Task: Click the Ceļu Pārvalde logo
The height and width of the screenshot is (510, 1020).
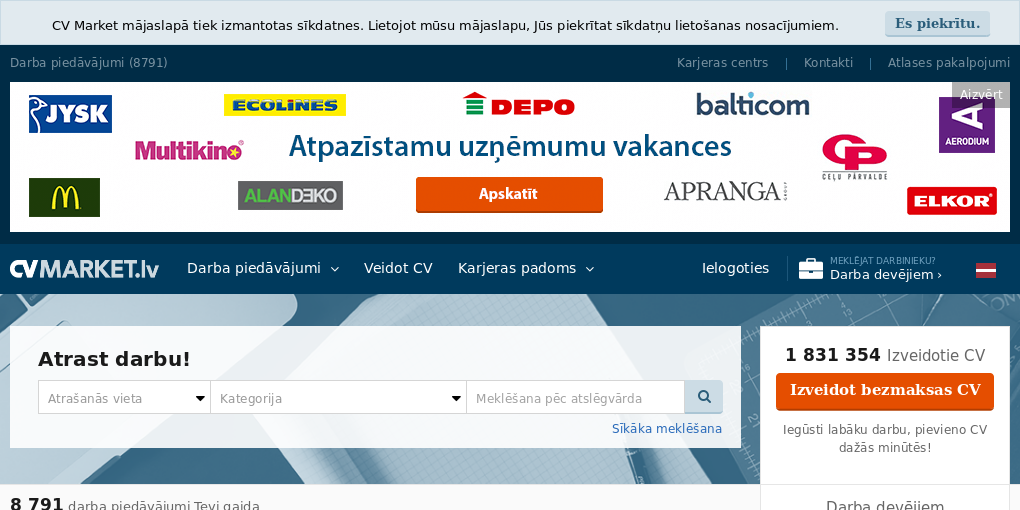Action: click(x=855, y=157)
